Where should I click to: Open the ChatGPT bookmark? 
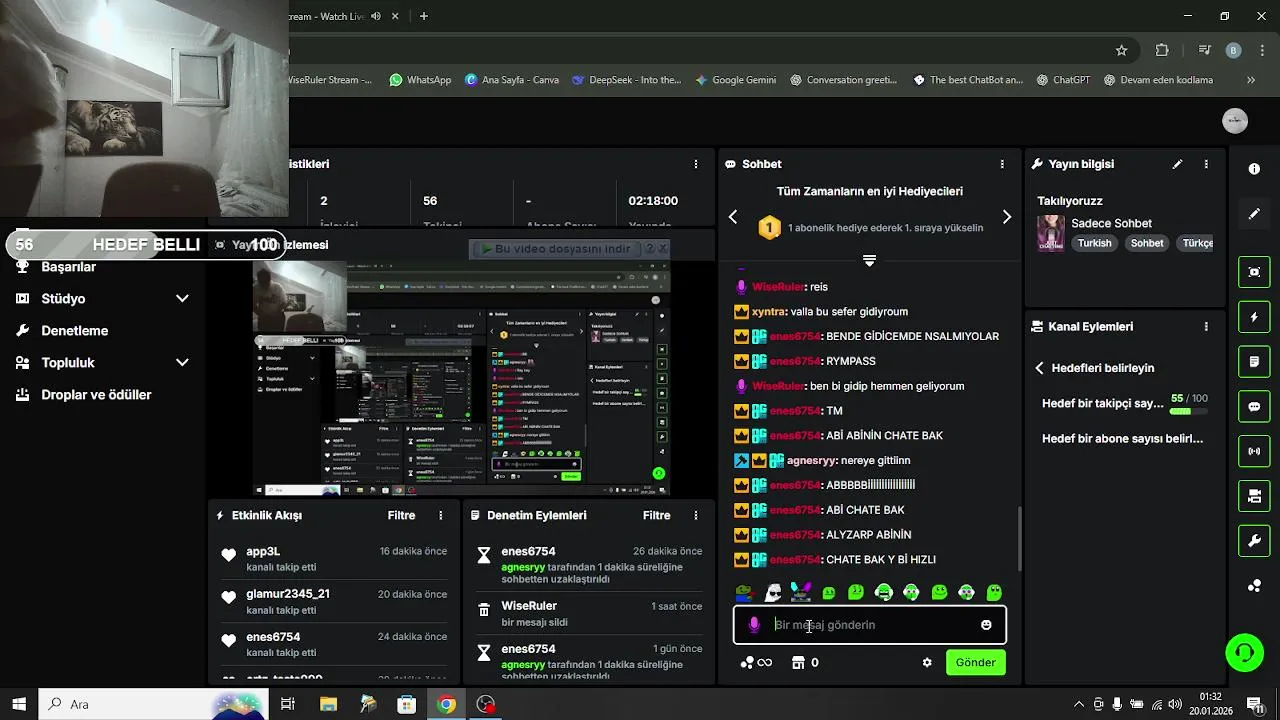[x=1063, y=80]
